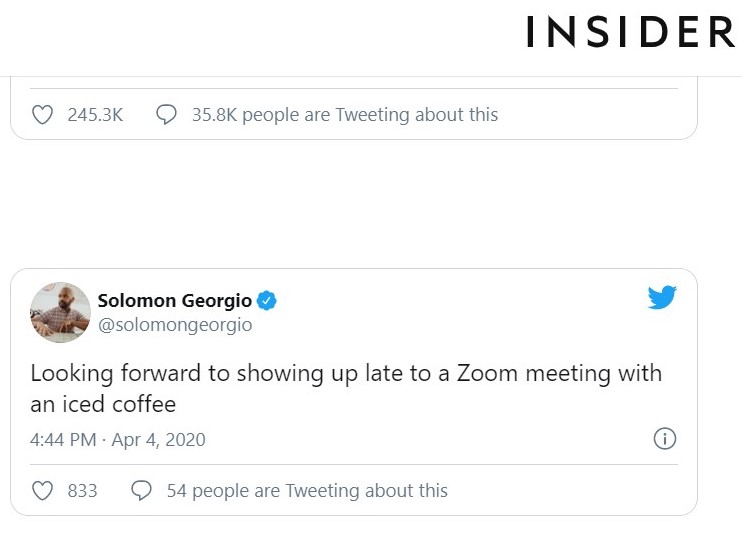This screenshot has width=742, height=557.
Task: Click the blue verified badge by Solomon Georgio
Action: click(268, 301)
